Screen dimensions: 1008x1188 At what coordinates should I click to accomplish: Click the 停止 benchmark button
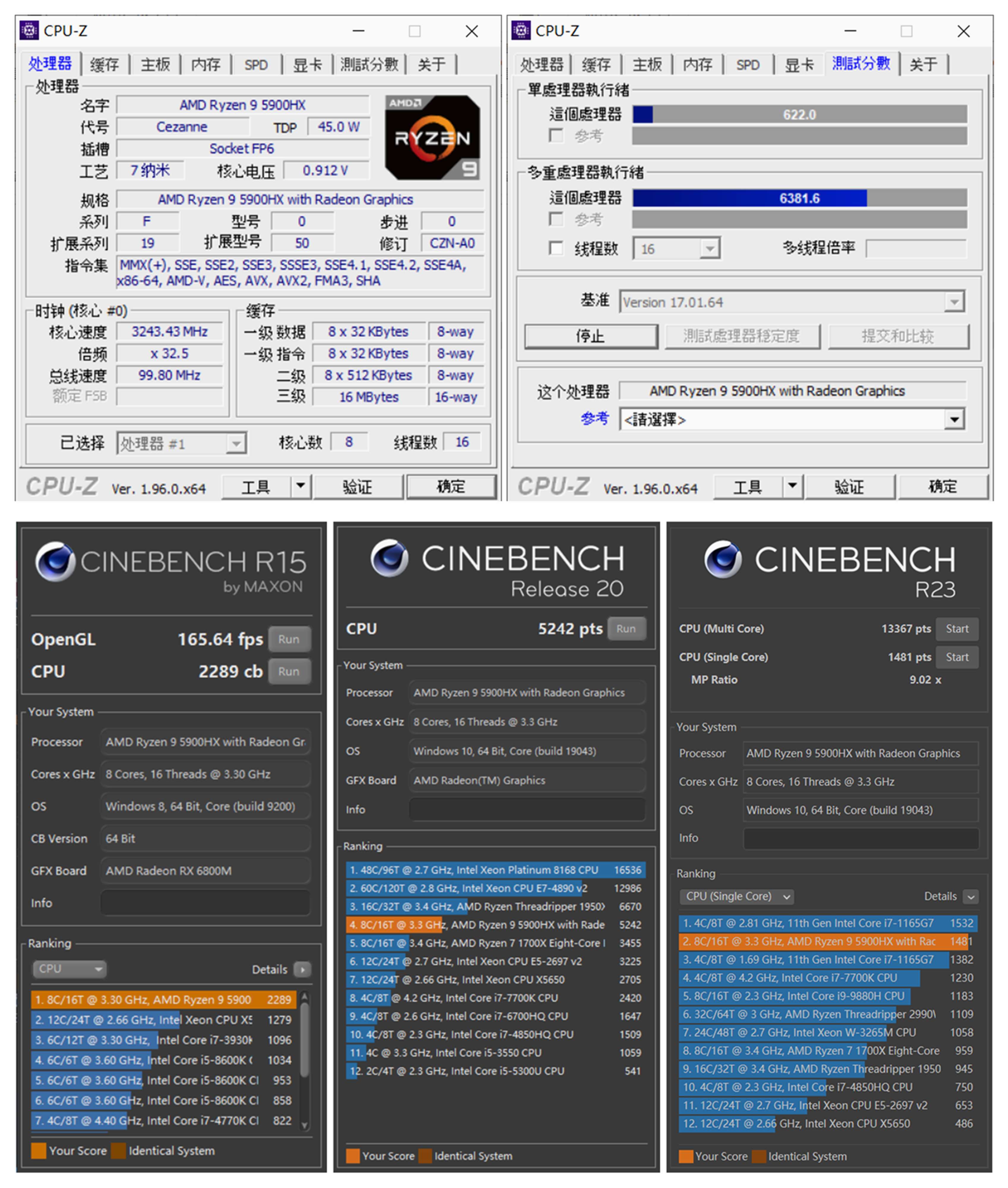click(x=591, y=336)
